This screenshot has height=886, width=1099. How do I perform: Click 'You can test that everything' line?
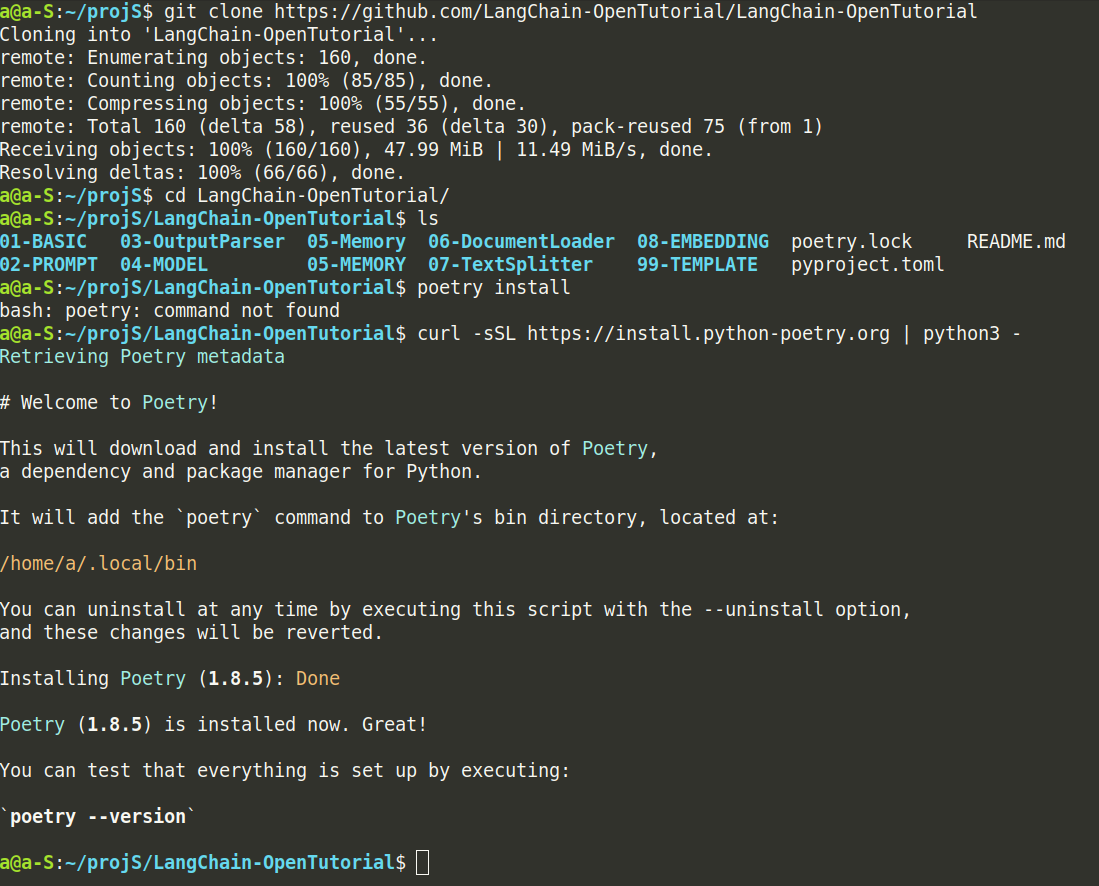(x=285, y=770)
